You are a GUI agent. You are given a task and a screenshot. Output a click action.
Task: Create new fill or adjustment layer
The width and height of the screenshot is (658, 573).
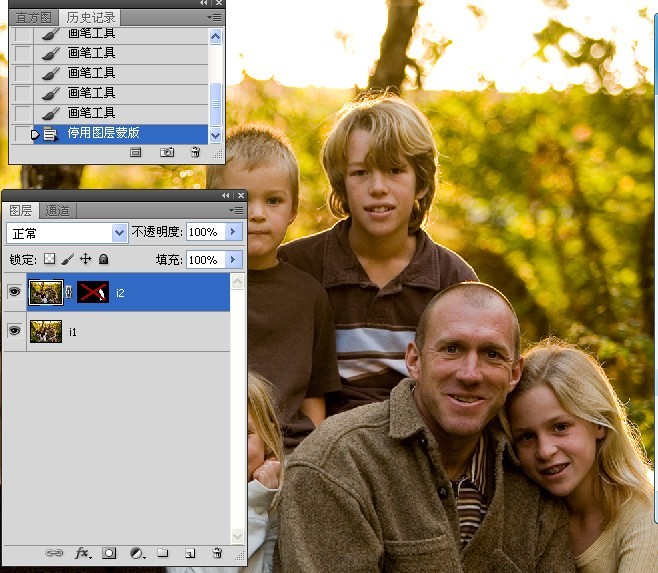tap(137, 553)
